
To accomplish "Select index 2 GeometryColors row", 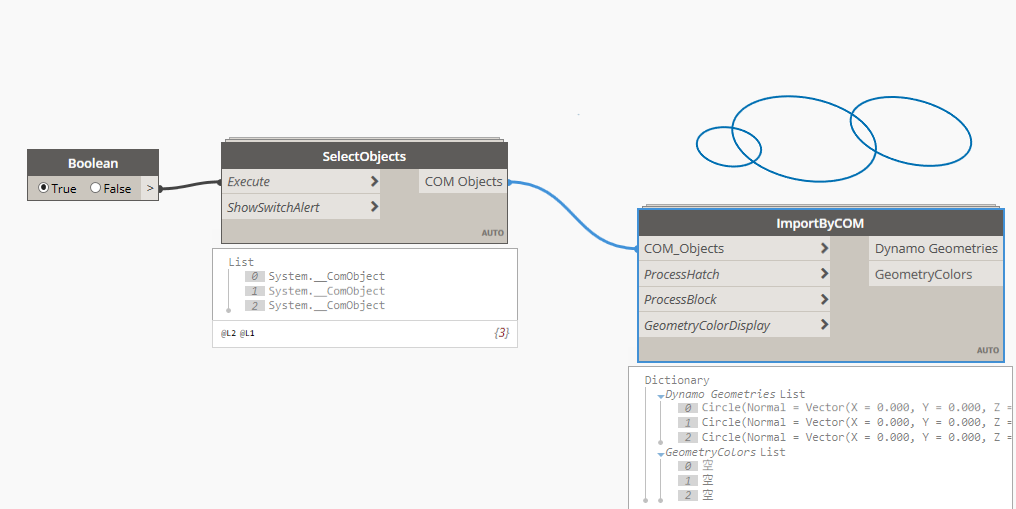I will [x=696, y=495].
